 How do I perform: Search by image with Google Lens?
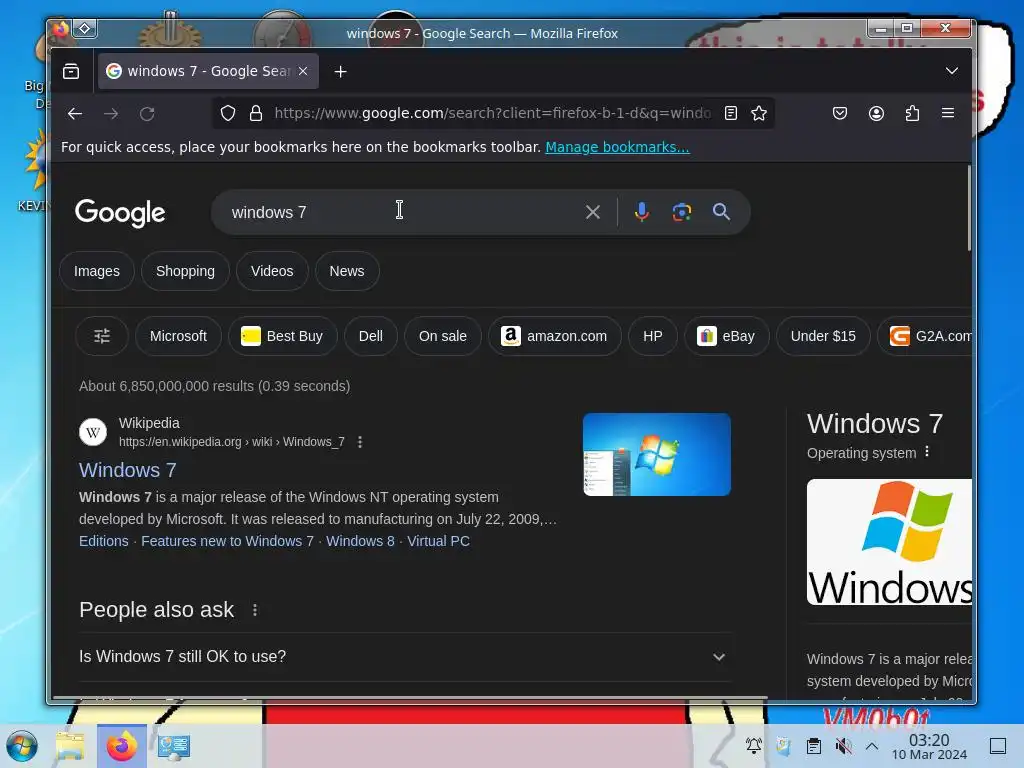point(682,212)
